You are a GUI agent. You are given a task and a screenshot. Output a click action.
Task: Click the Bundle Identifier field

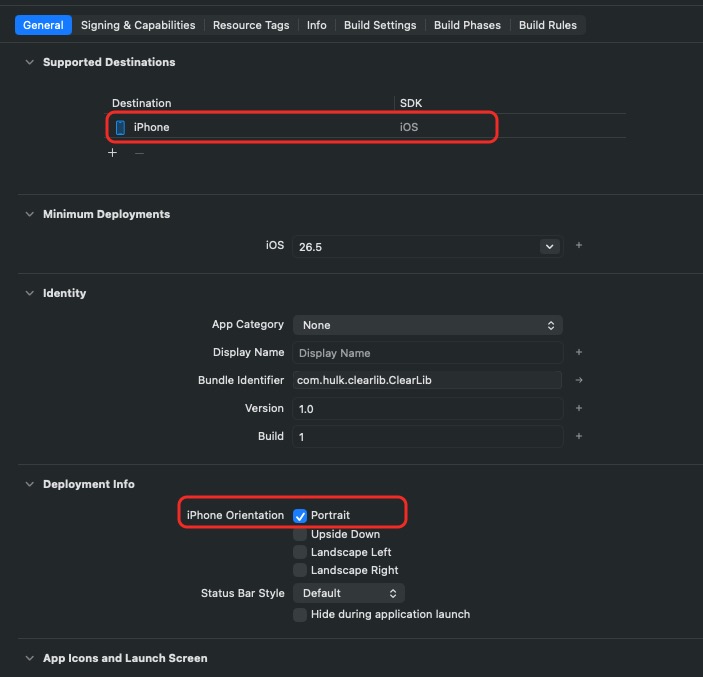click(427, 380)
